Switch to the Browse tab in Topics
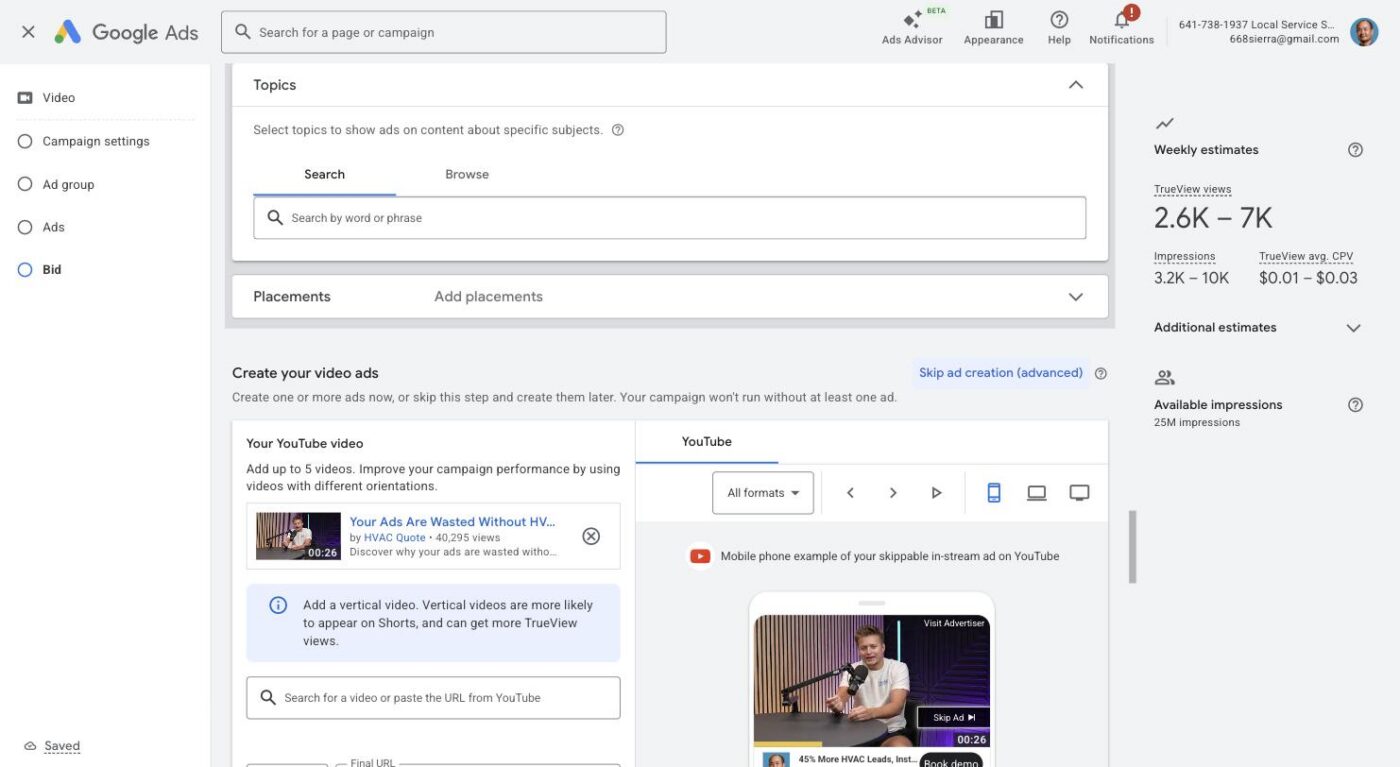1400x767 pixels. [x=466, y=174]
